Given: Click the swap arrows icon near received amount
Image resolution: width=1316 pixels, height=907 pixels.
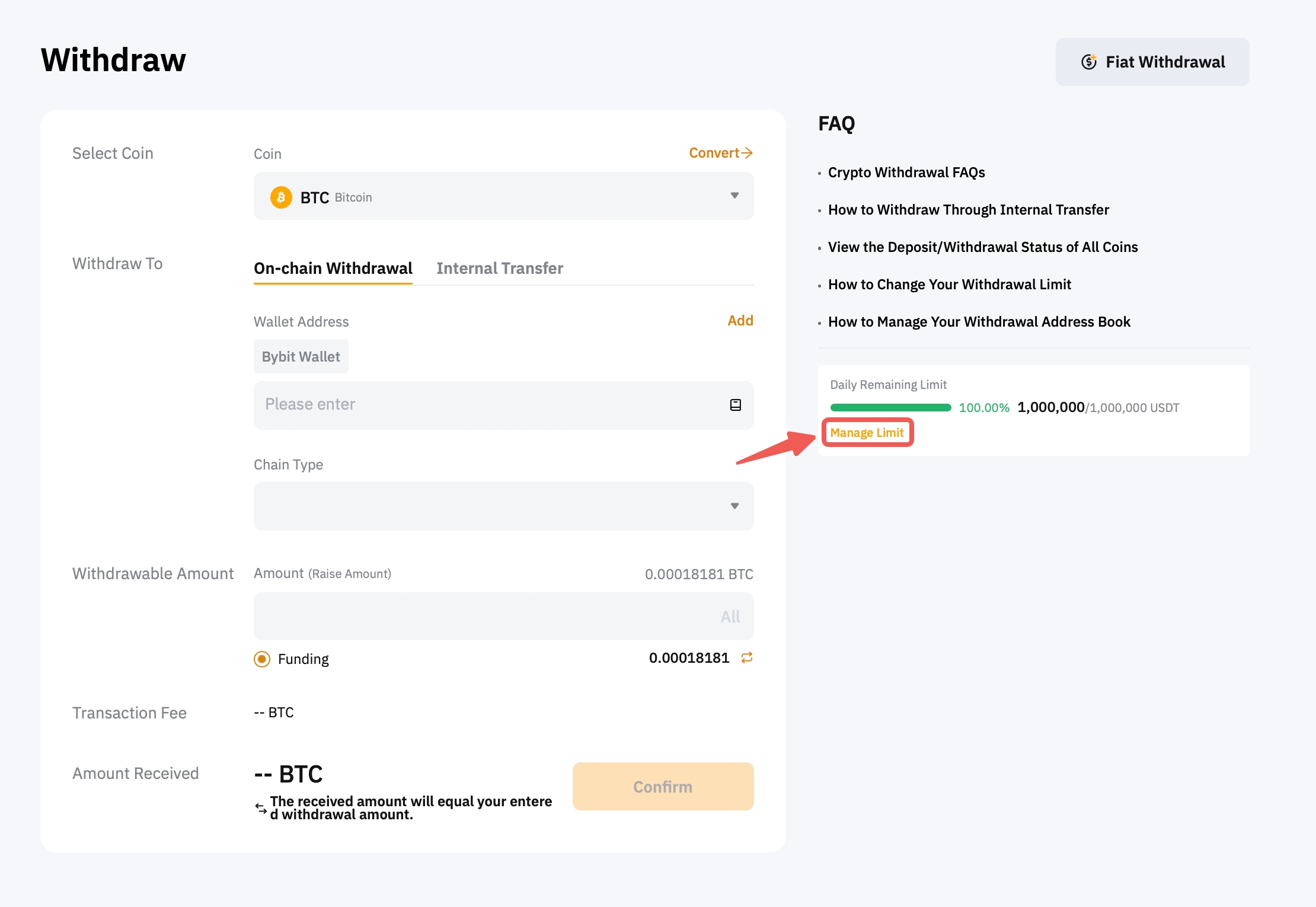Looking at the screenshot, I should click(261, 808).
